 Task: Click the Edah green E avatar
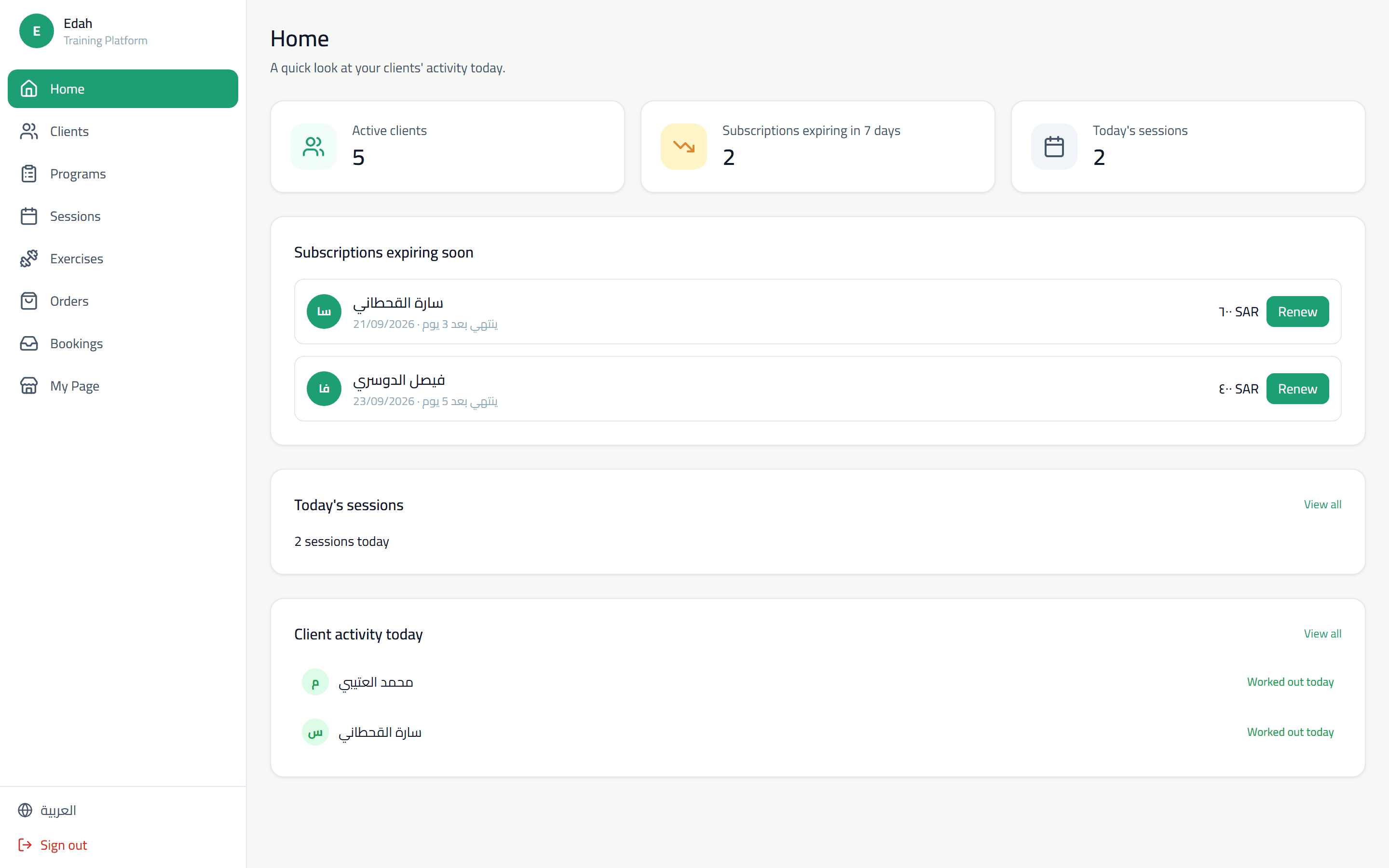point(37,31)
